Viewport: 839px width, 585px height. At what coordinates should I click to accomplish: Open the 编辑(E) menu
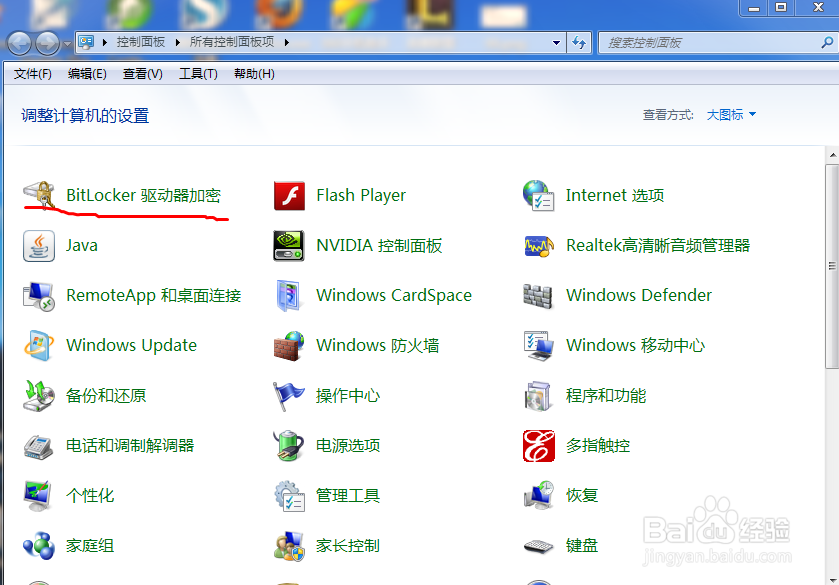87,74
